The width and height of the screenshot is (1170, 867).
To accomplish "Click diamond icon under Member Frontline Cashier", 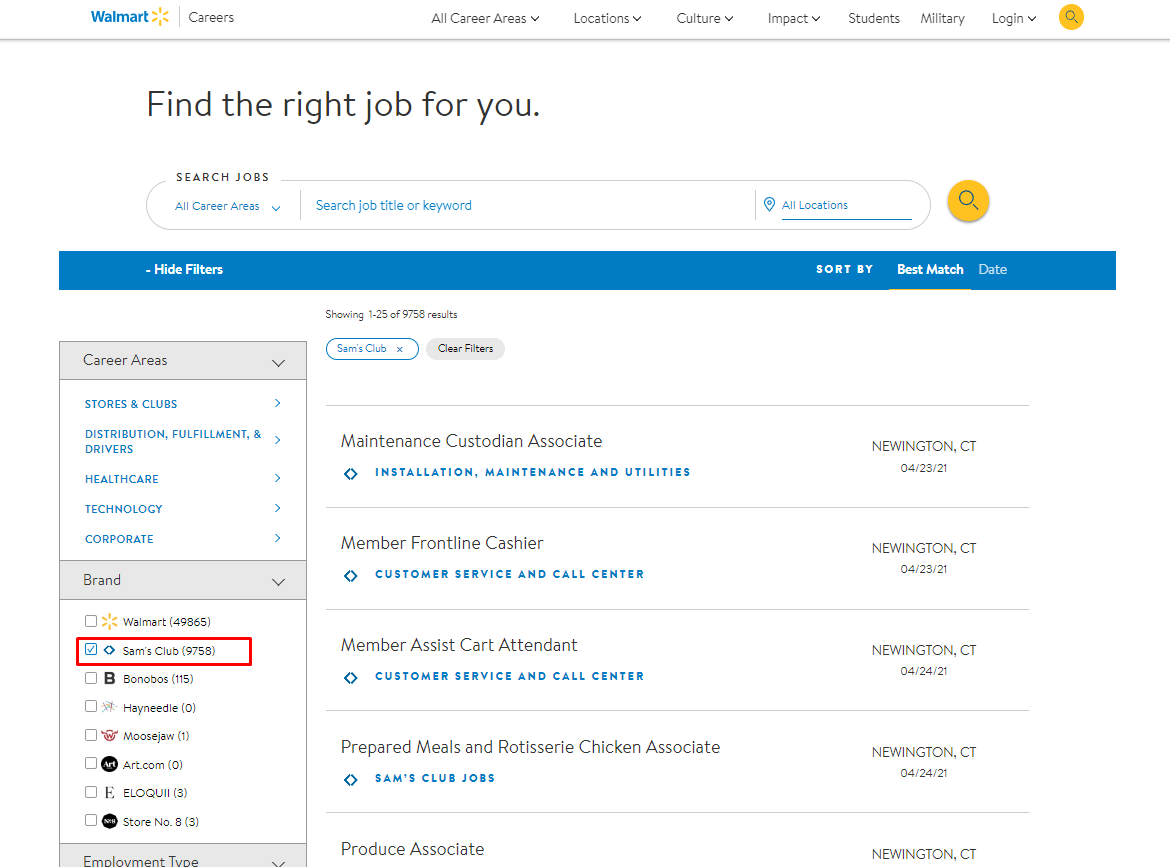I will (x=351, y=575).
